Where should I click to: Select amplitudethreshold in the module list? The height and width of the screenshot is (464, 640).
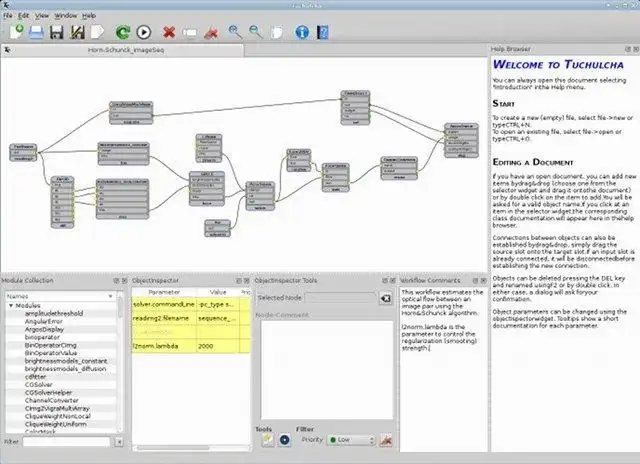pos(54,313)
